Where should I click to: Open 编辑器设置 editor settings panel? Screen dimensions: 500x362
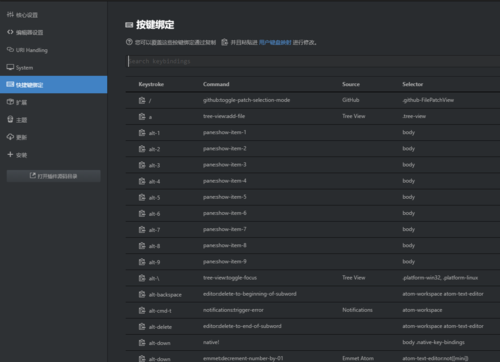coord(53,32)
